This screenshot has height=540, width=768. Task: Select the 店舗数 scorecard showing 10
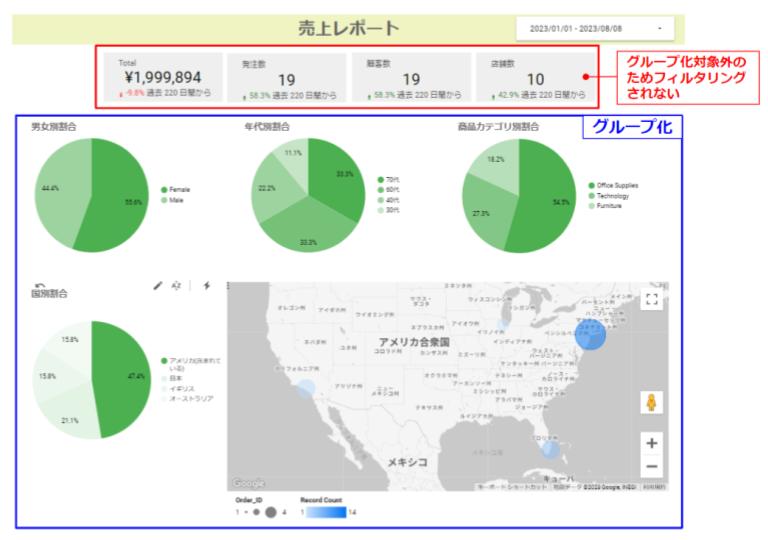(x=535, y=77)
